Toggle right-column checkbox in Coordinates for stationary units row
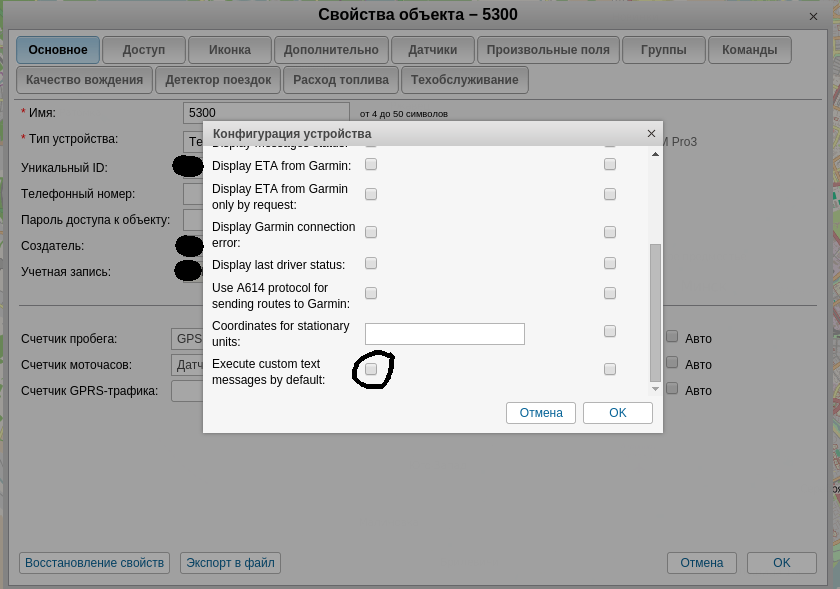The width and height of the screenshot is (840, 589). [610, 332]
